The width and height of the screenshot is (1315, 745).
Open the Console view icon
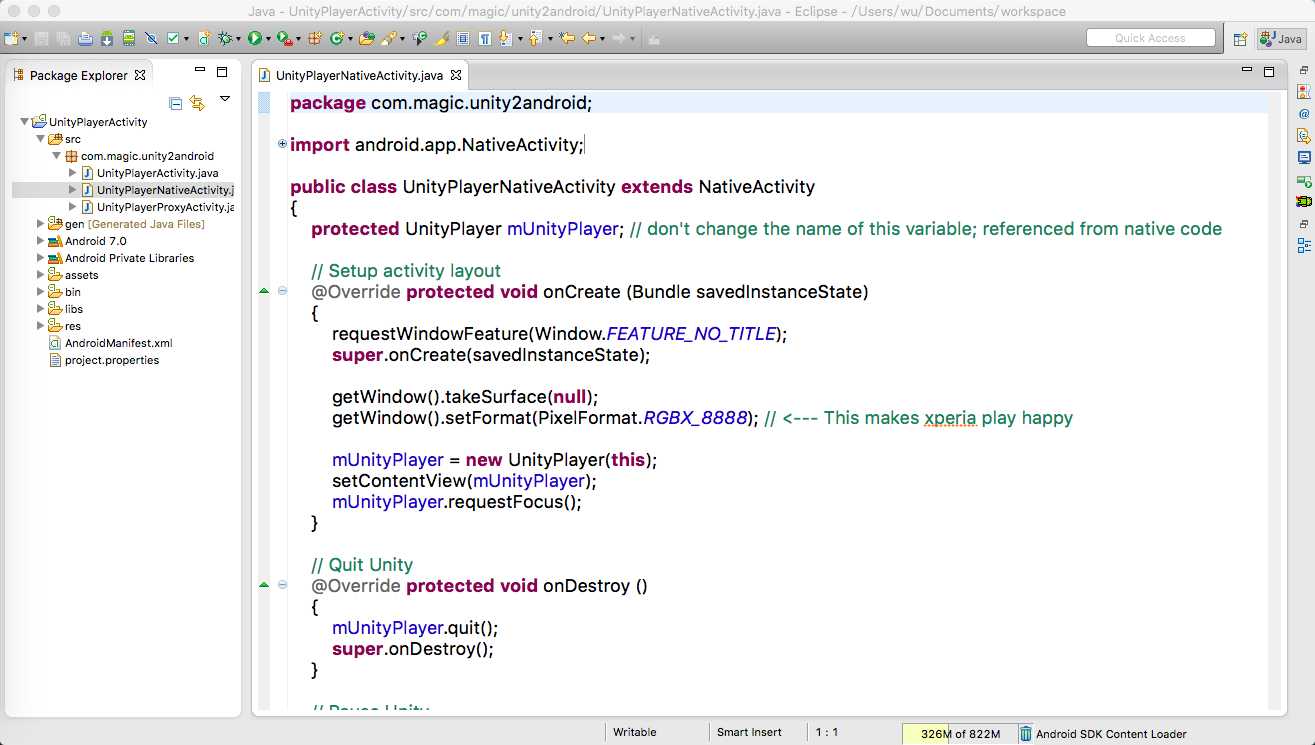click(1304, 157)
